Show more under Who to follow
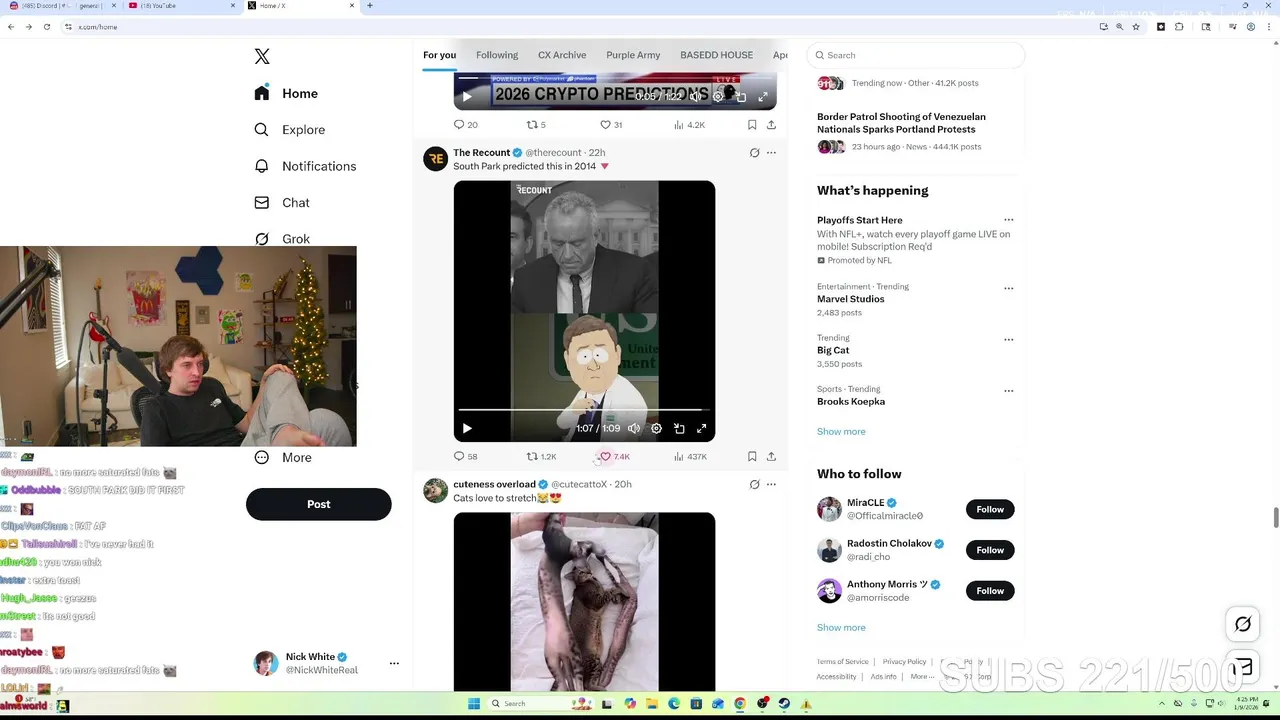1280x720 pixels. point(841,628)
